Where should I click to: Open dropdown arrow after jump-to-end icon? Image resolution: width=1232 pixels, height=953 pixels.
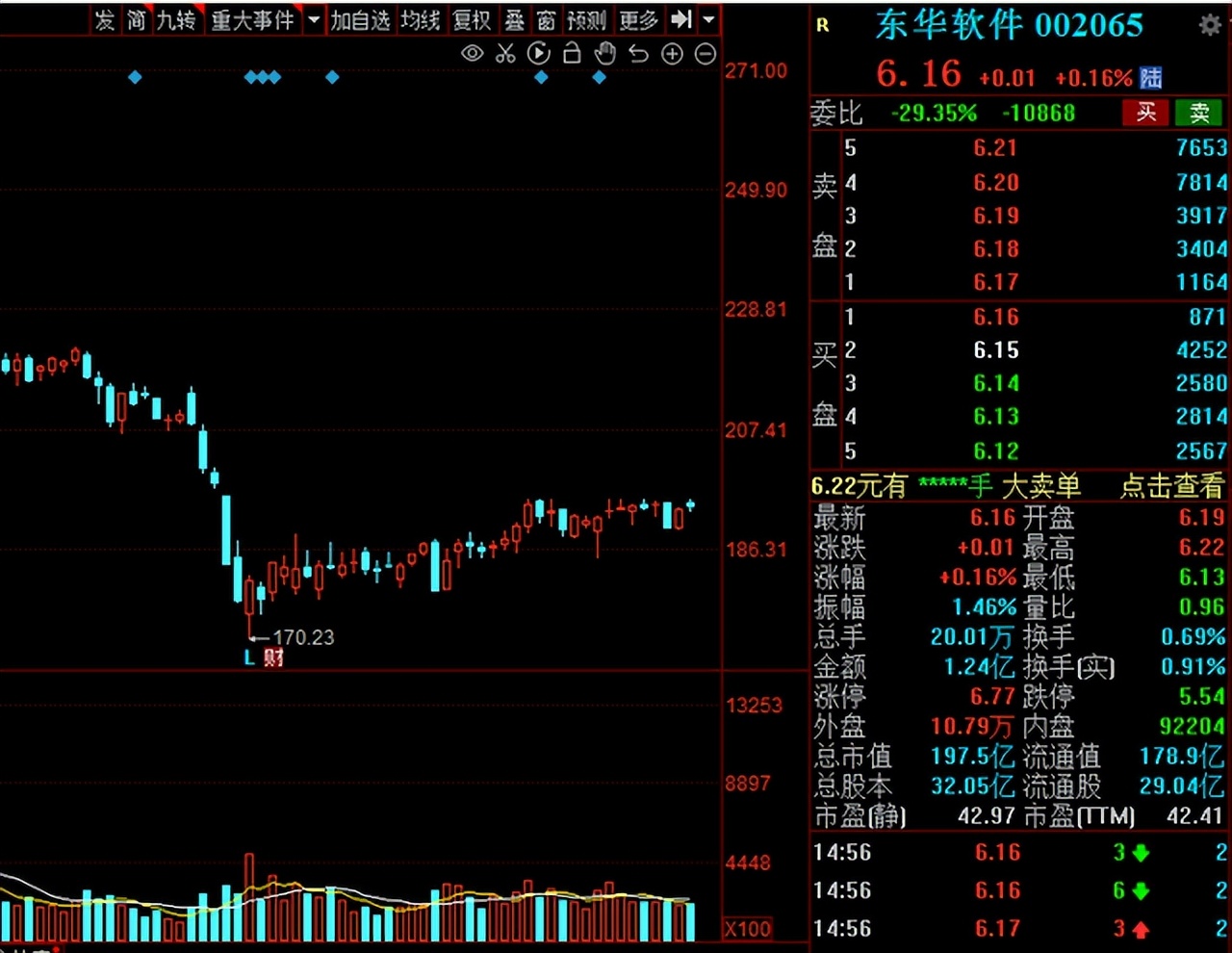pyautogui.click(x=709, y=19)
